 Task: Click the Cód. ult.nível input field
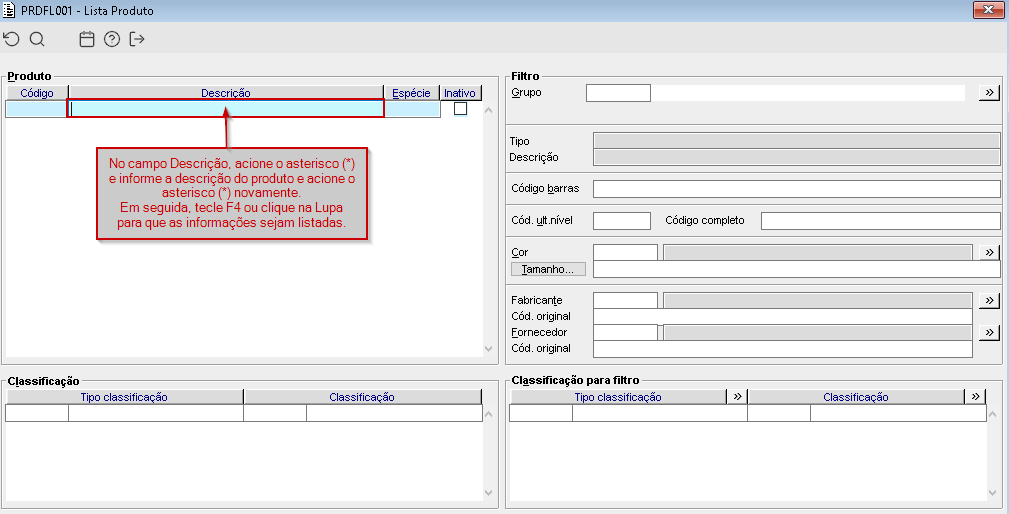(x=622, y=221)
